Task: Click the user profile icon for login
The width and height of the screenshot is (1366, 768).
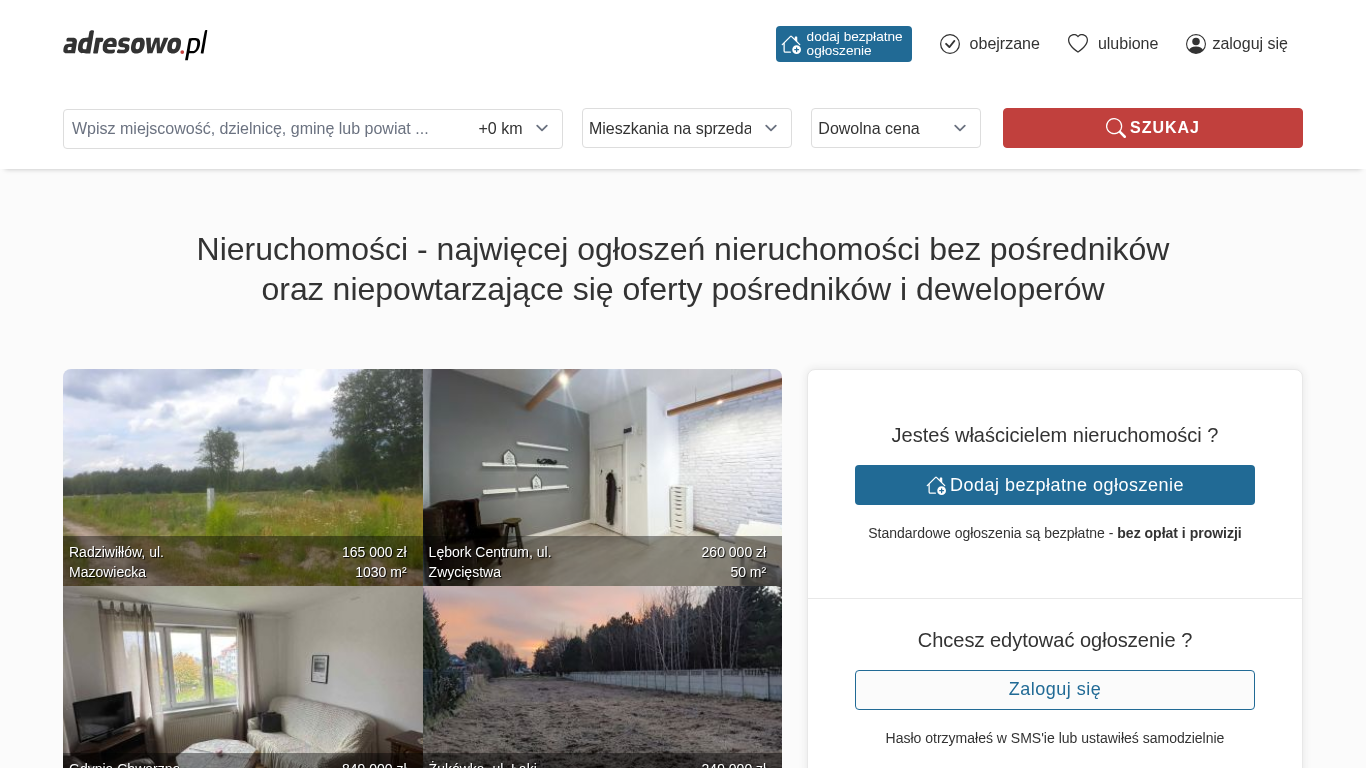Action: 1195,44
